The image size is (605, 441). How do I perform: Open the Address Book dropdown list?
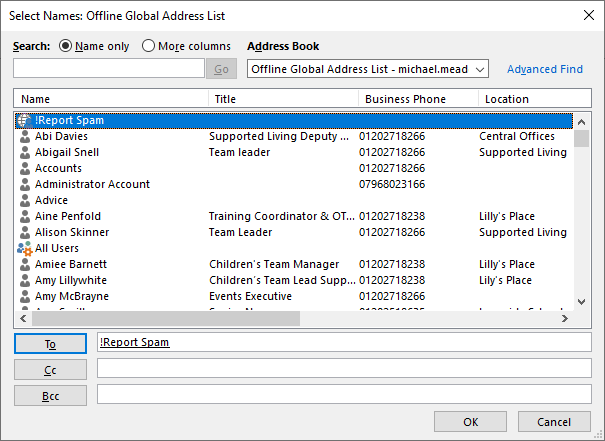[x=479, y=69]
